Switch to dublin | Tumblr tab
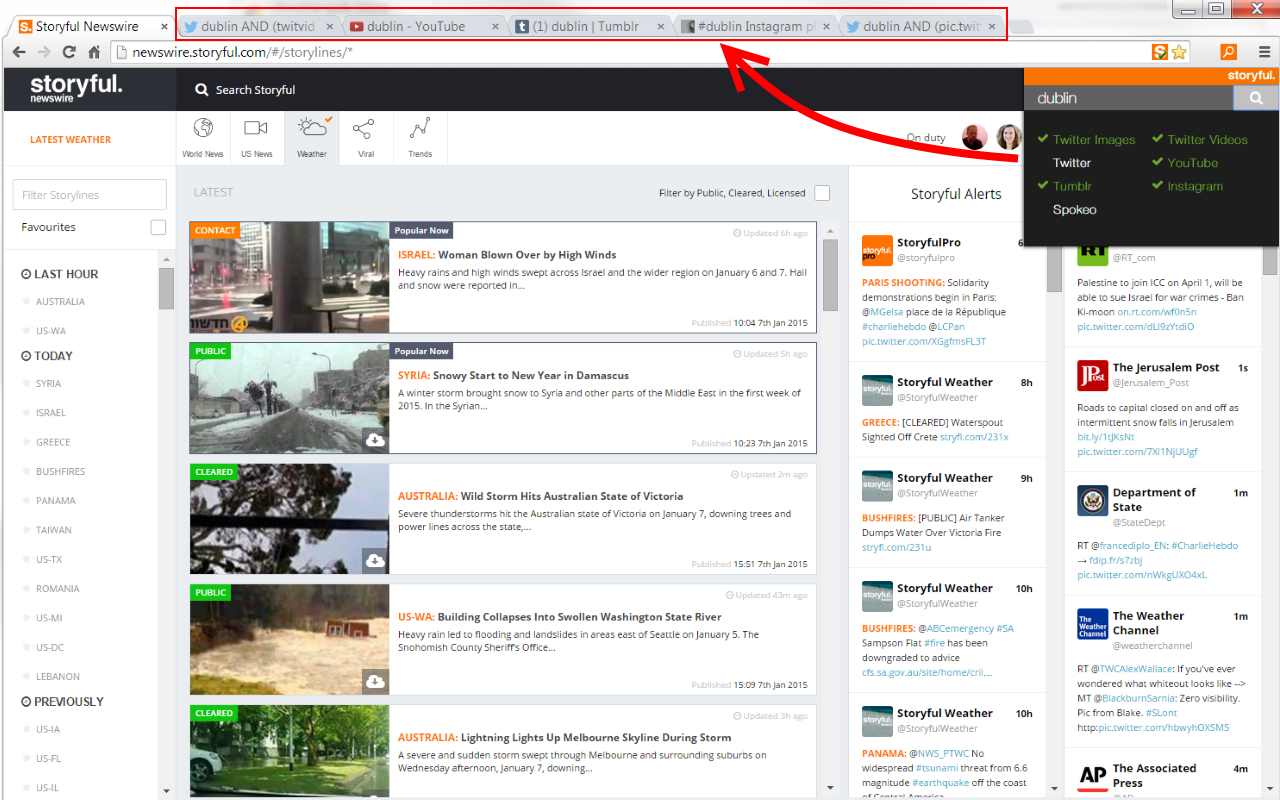 pos(590,26)
